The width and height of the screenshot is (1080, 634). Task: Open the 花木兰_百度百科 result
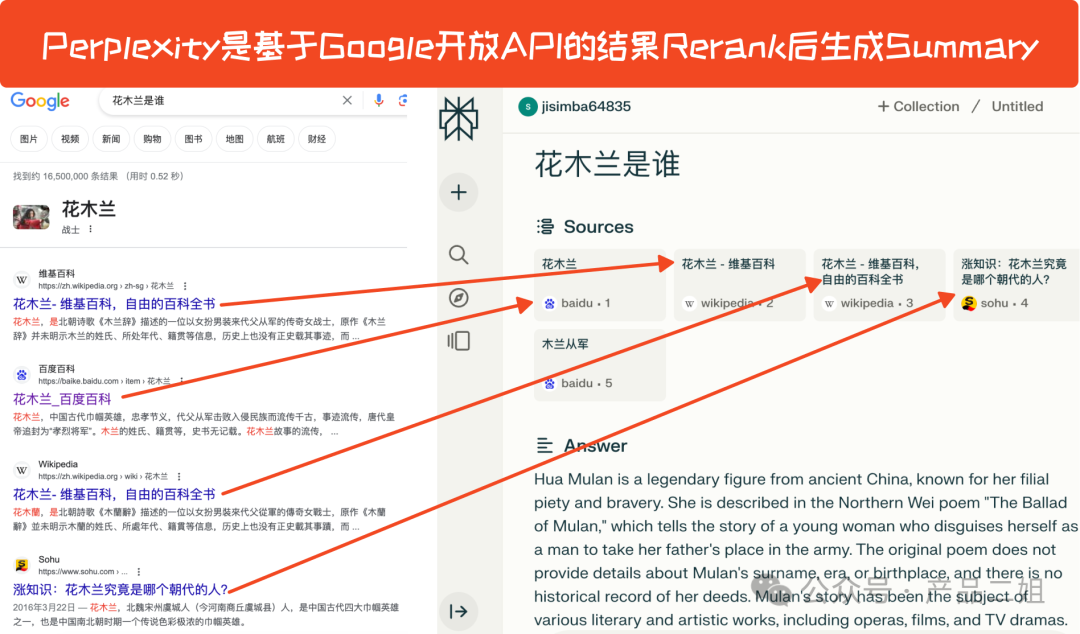pyautogui.click(x=62, y=399)
